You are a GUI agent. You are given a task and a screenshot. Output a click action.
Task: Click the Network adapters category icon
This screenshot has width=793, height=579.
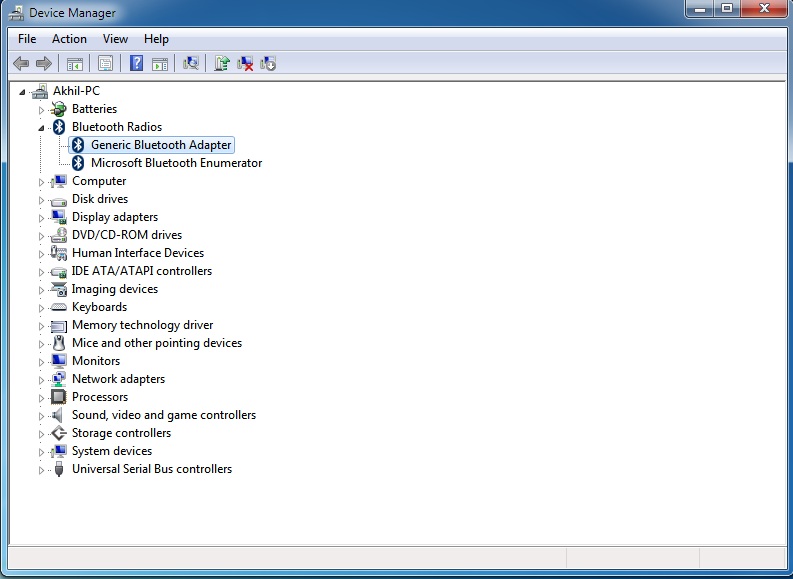coord(59,379)
